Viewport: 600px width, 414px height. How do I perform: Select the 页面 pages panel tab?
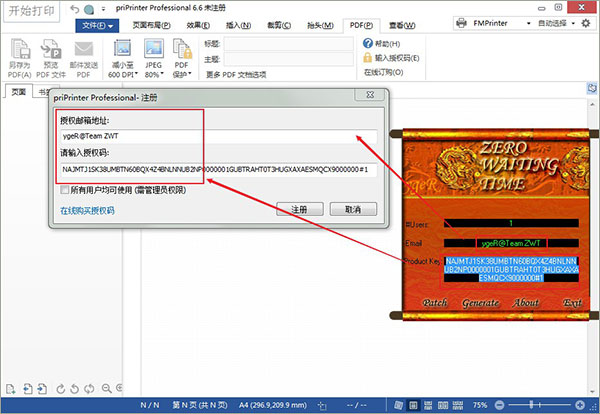pyautogui.click(x=18, y=91)
